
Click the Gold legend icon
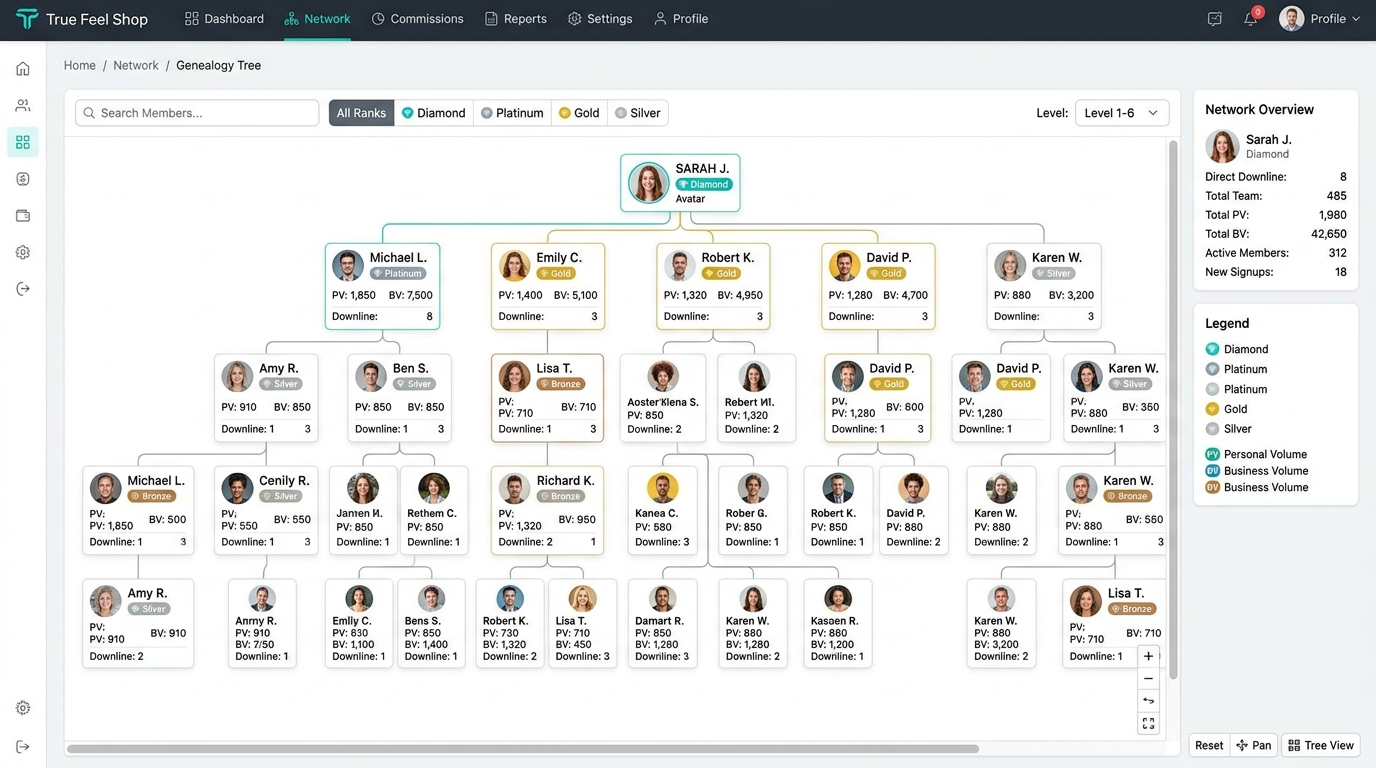tap(1212, 409)
